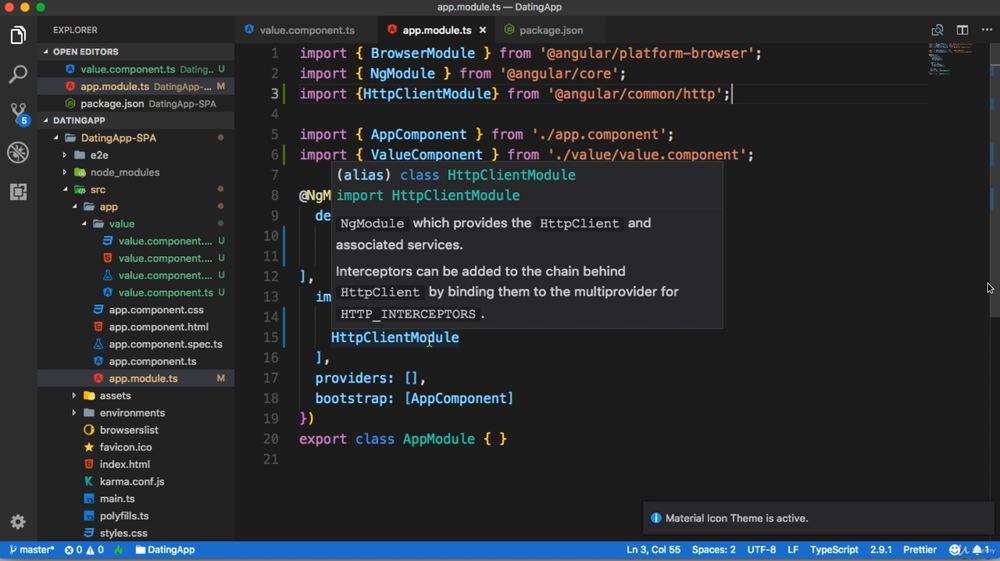
Task: Click Prettier in the status bar
Action: pyautogui.click(x=920, y=550)
